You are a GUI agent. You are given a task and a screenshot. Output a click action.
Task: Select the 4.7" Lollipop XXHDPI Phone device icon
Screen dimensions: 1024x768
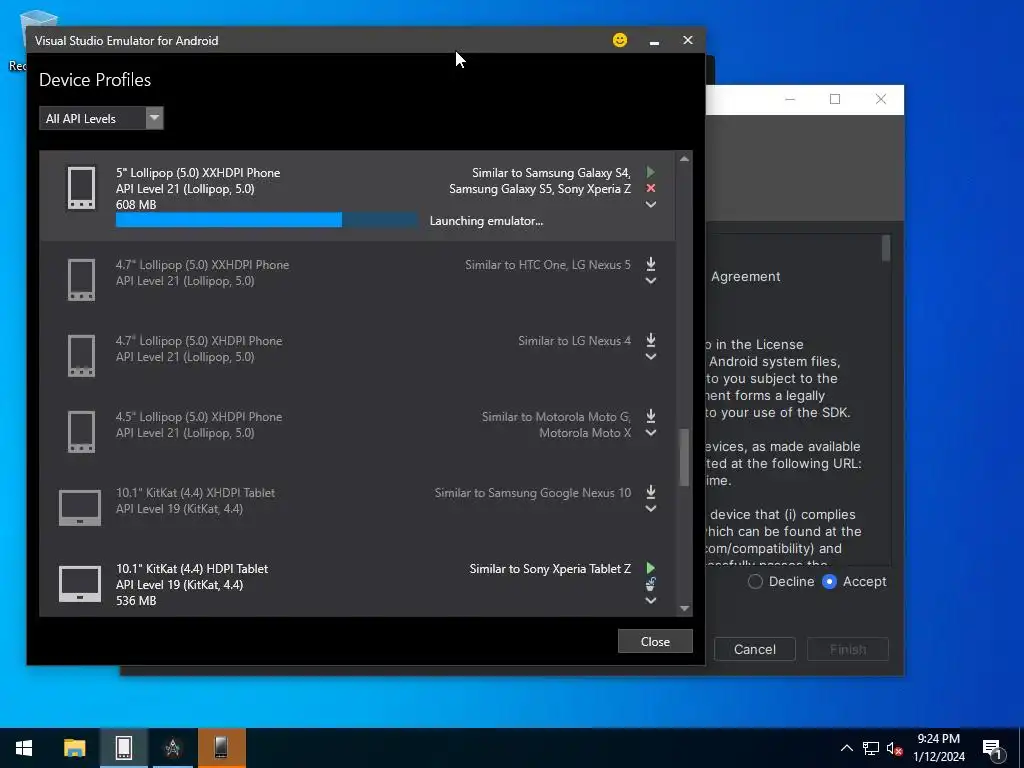tap(82, 280)
